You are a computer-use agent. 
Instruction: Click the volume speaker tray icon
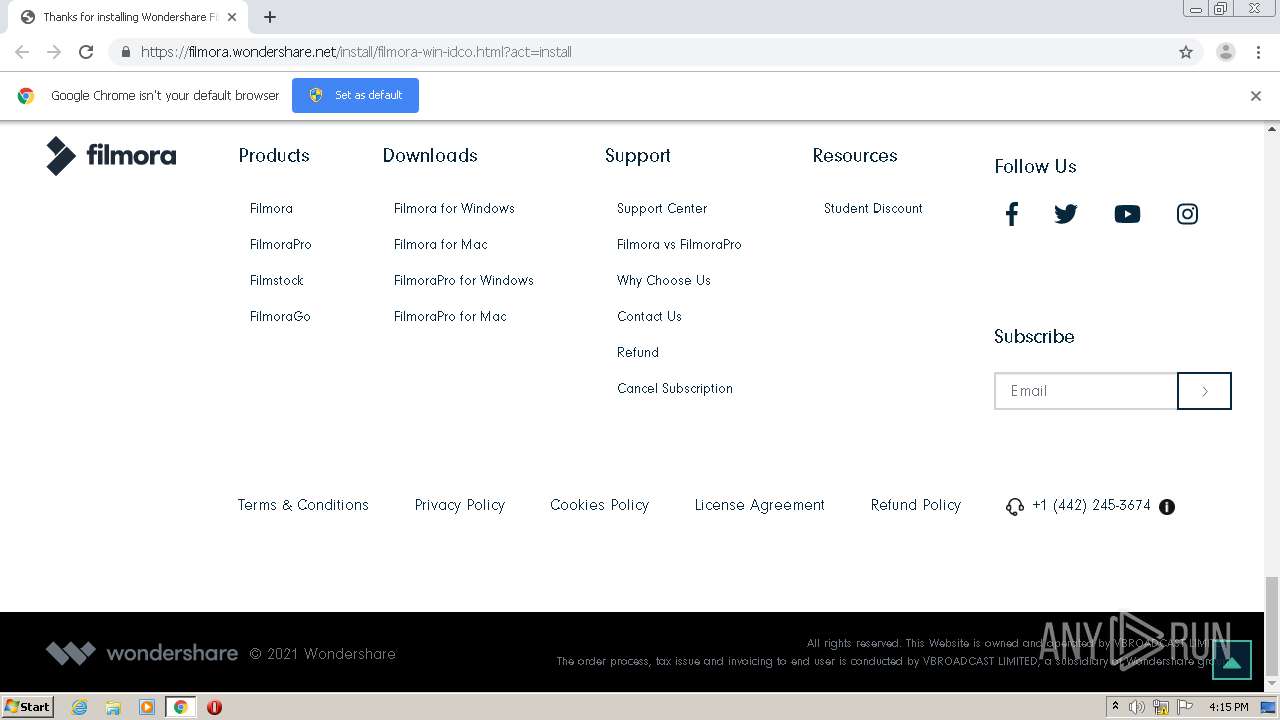click(x=1137, y=707)
